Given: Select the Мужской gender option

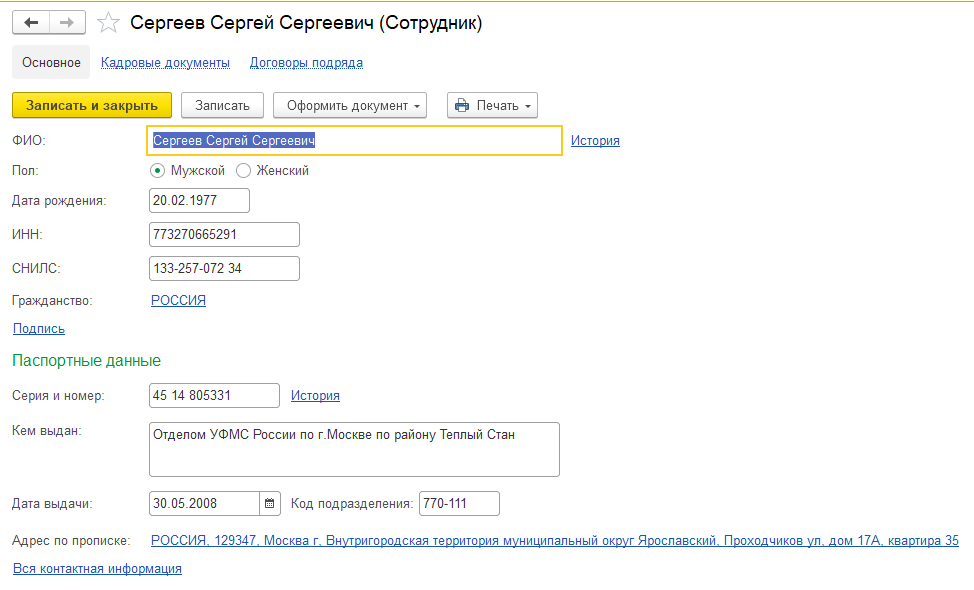Looking at the screenshot, I should (158, 171).
